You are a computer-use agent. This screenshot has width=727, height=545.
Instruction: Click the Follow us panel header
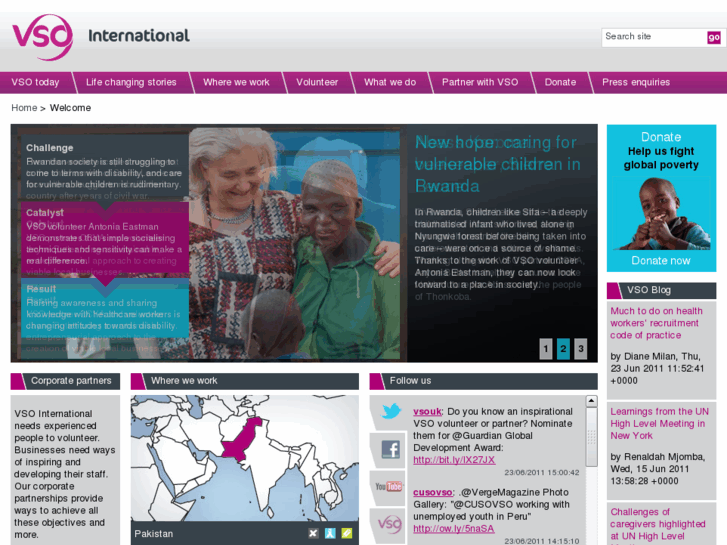point(484,381)
